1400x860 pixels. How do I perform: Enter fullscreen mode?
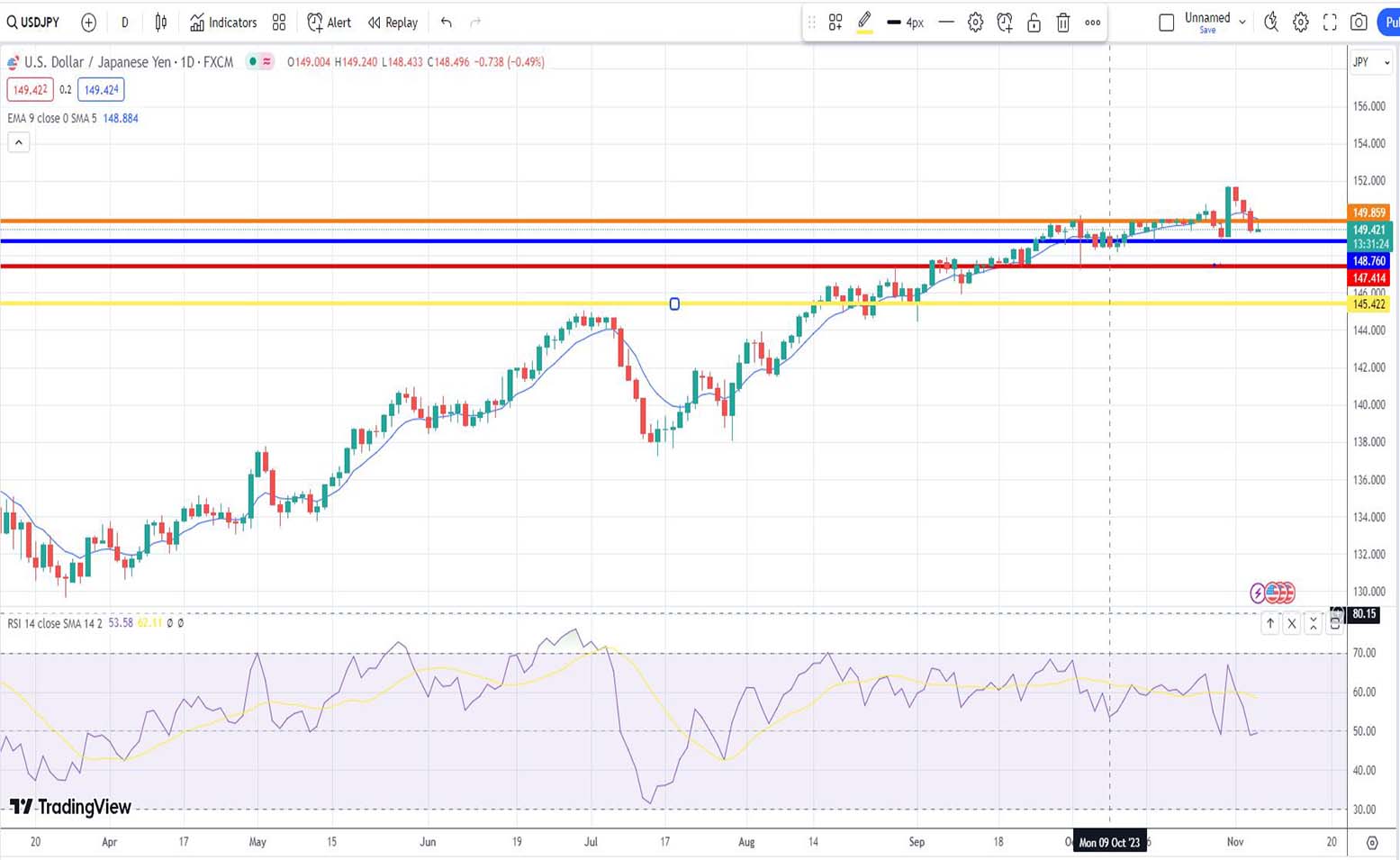pos(1330,23)
